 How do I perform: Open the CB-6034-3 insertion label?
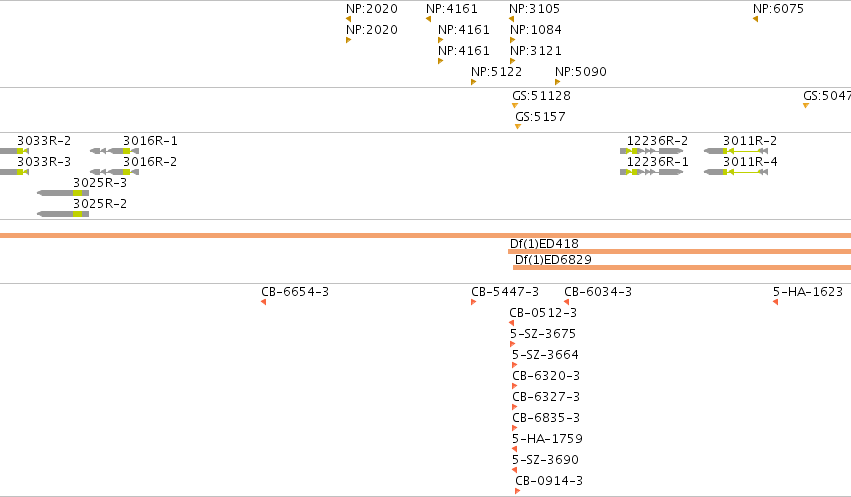tap(598, 292)
